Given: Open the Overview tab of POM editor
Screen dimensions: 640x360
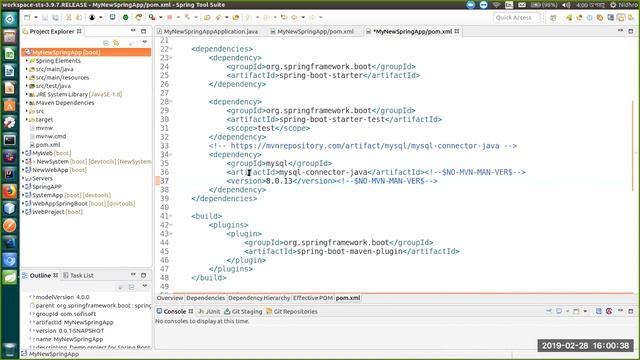Looking at the screenshot, I should pos(170,298).
